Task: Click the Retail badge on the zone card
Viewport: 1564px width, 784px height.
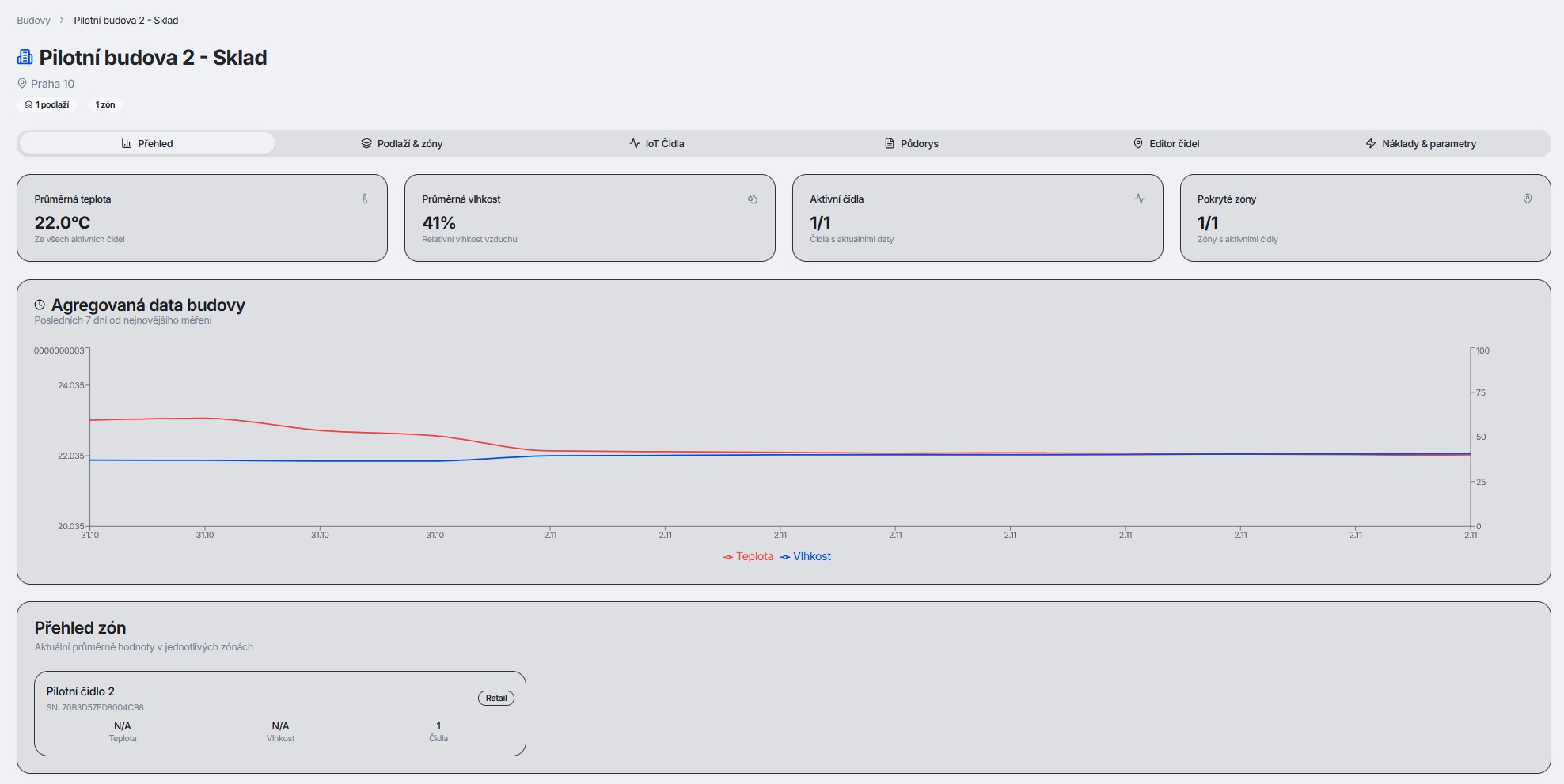Action: click(496, 698)
